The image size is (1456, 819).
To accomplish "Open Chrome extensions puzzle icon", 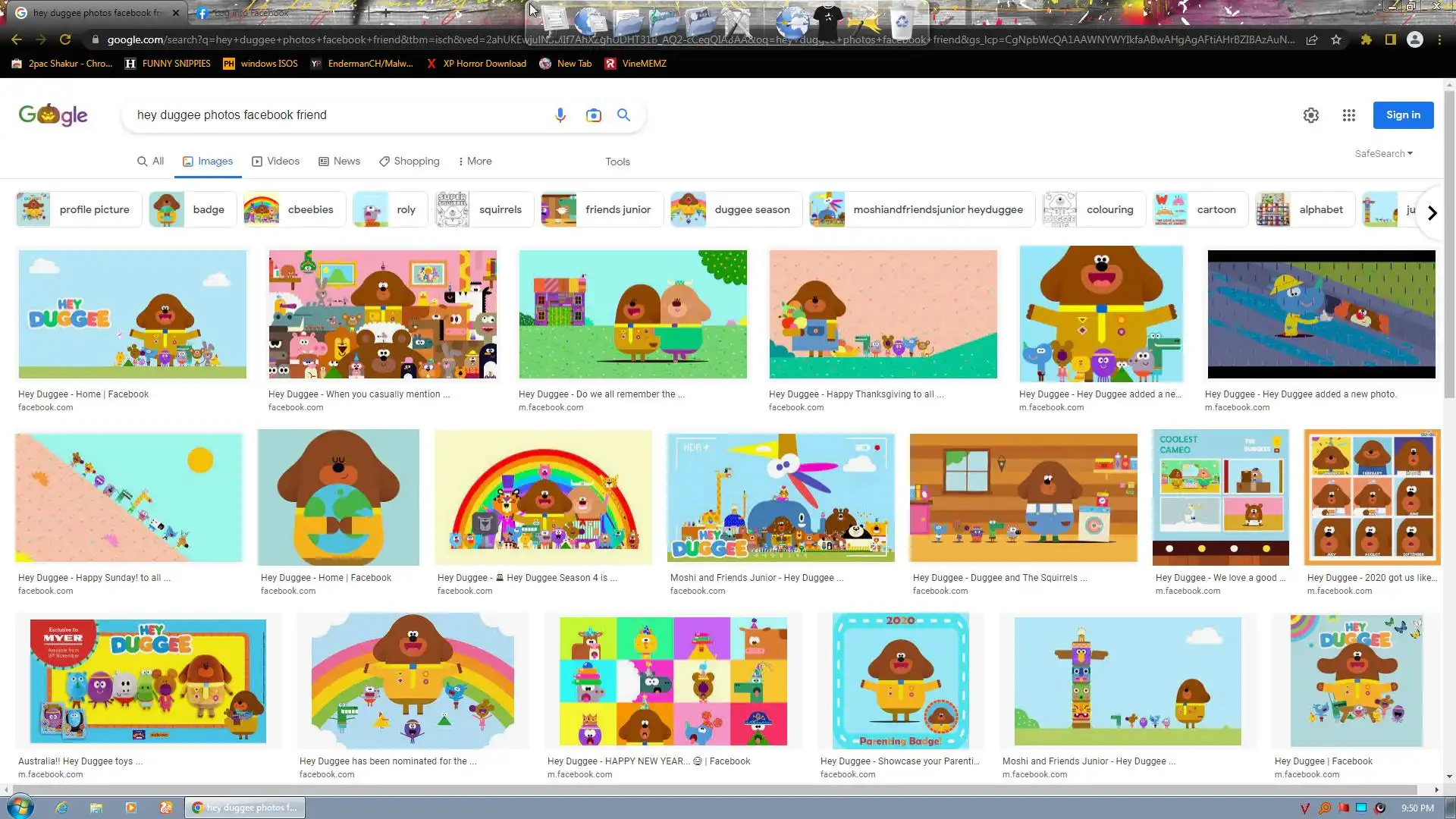I will pyautogui.click(x=1366, y=39).
